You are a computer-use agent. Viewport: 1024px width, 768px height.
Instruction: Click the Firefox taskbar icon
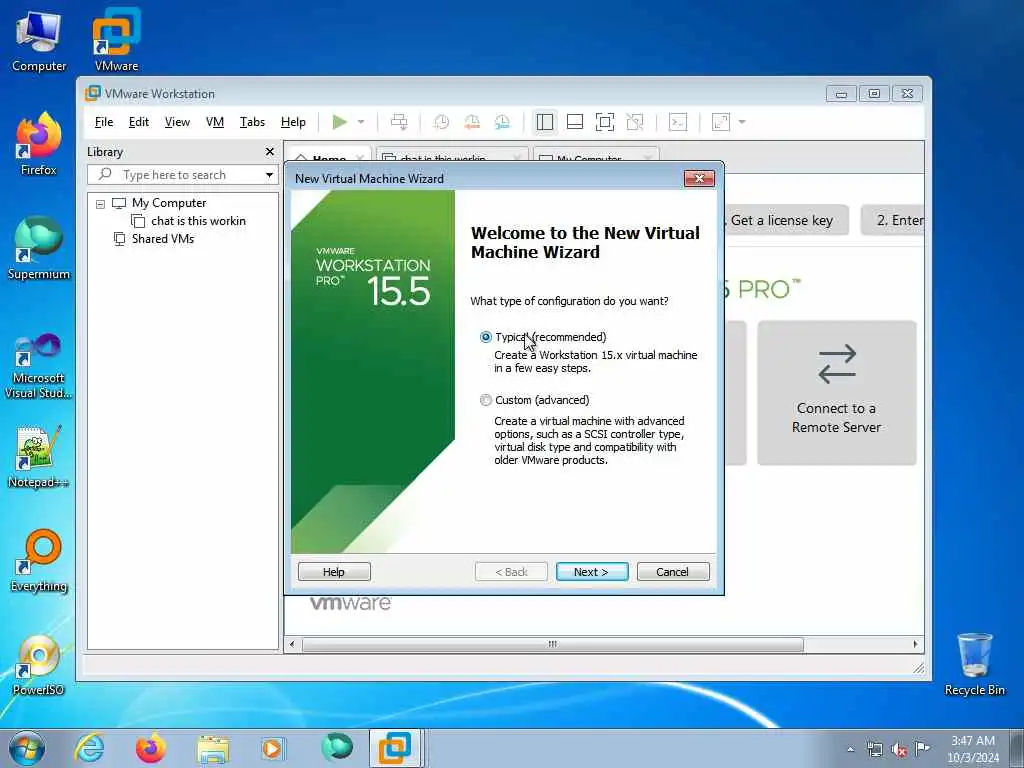[151, 748]
